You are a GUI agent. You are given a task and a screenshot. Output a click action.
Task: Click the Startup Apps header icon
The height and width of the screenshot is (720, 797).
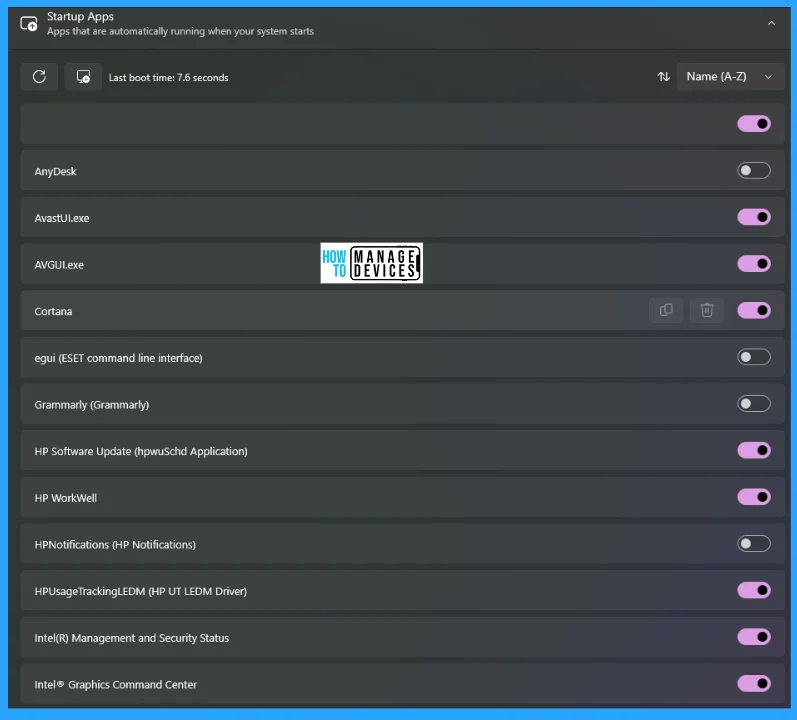[x=29, y=24]
